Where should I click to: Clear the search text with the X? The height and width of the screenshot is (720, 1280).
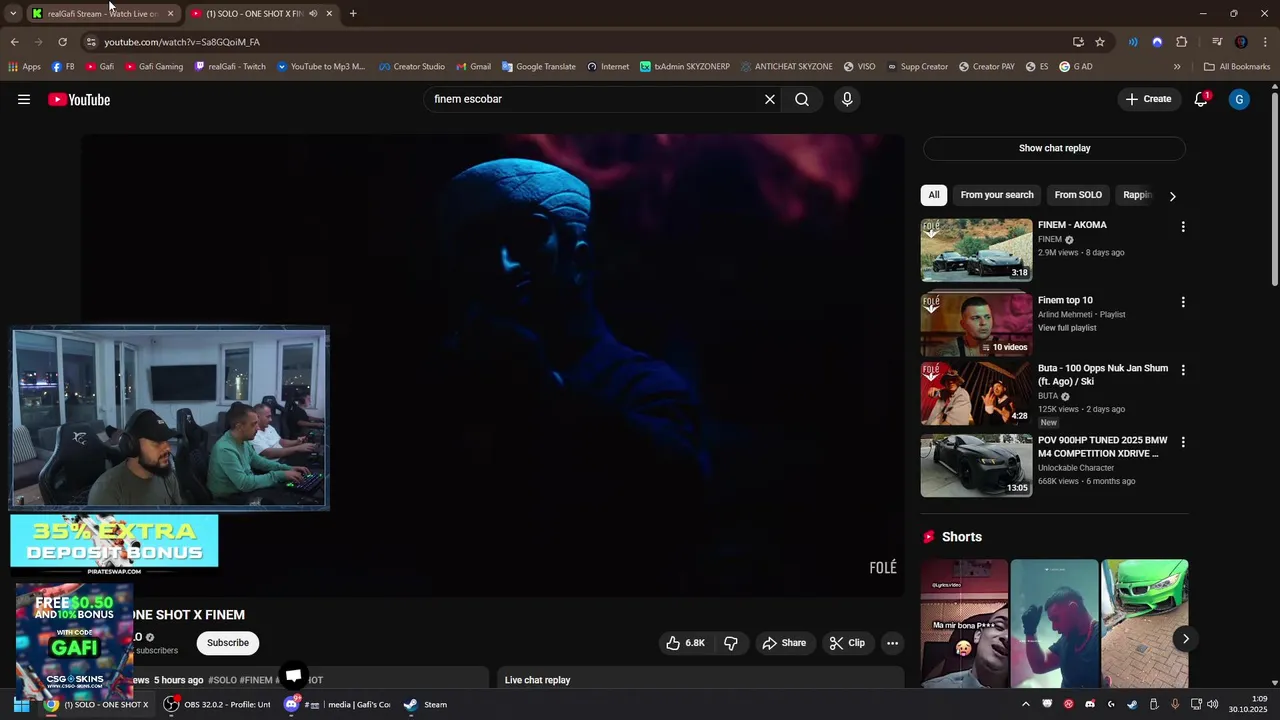770,99
